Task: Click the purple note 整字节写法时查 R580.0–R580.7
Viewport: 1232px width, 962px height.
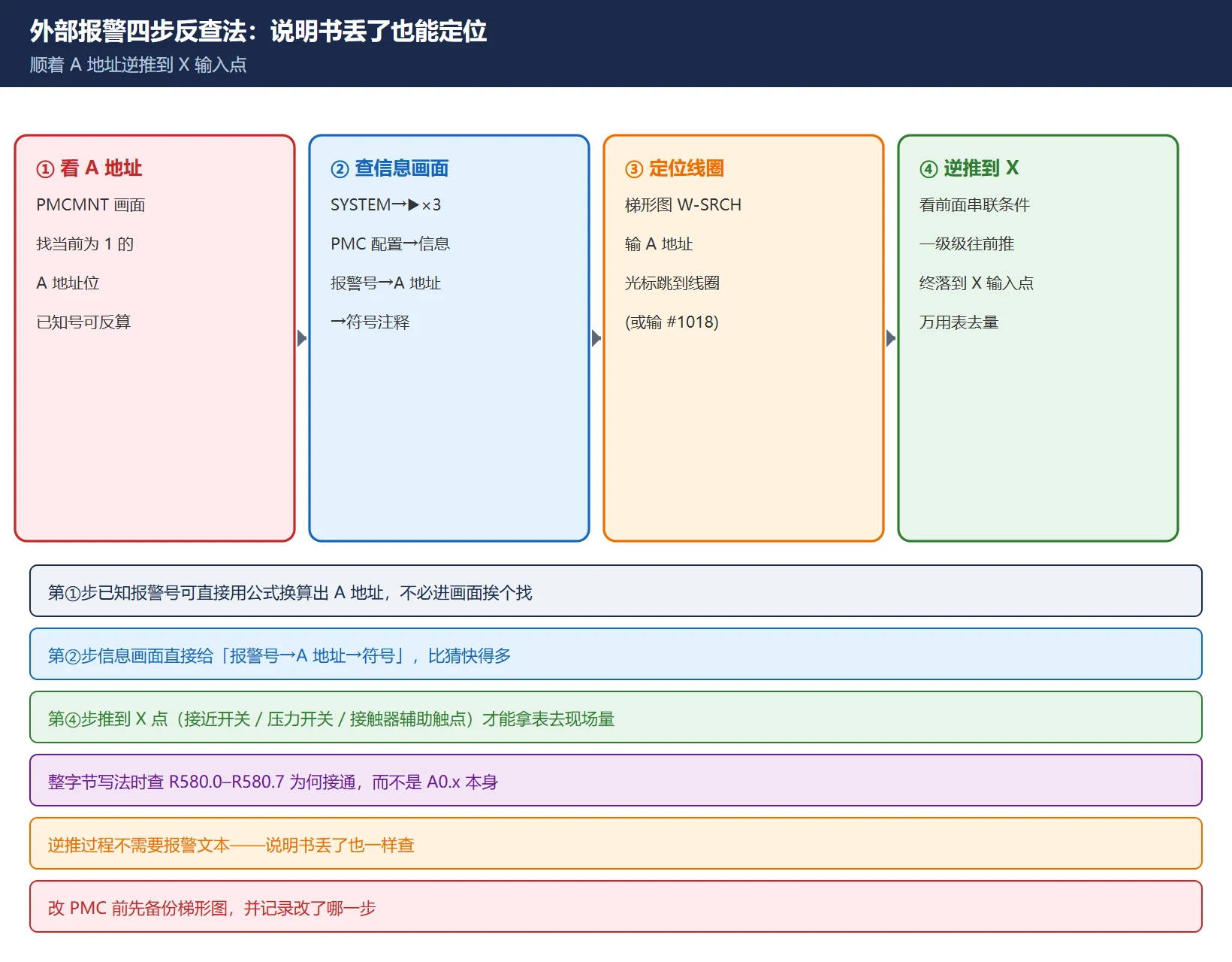Action: [x=616, y=780]
